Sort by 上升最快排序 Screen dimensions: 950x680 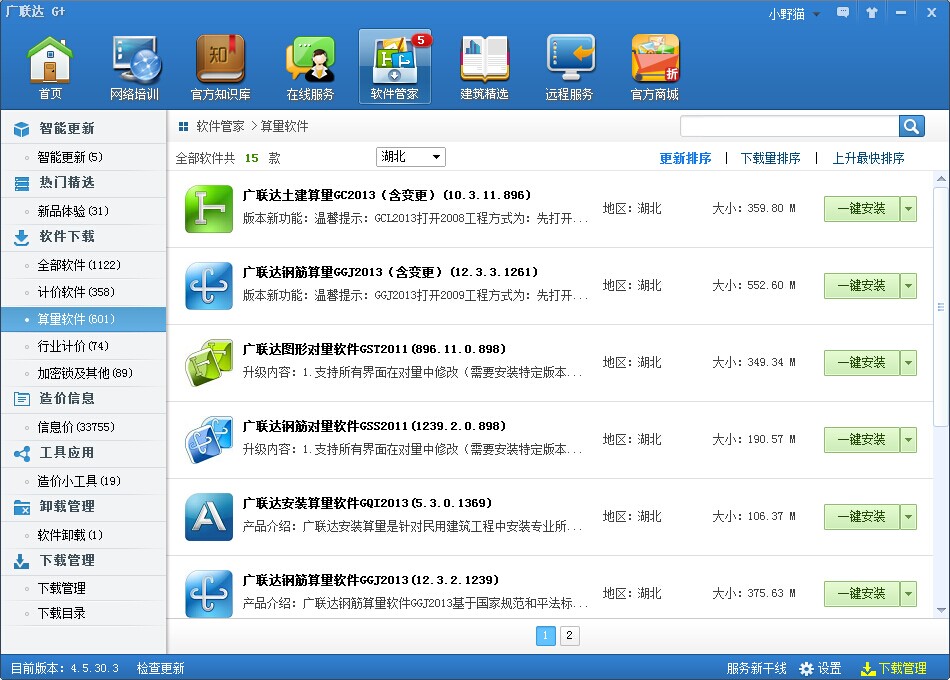pyautogui.click(x=868, y=159)
